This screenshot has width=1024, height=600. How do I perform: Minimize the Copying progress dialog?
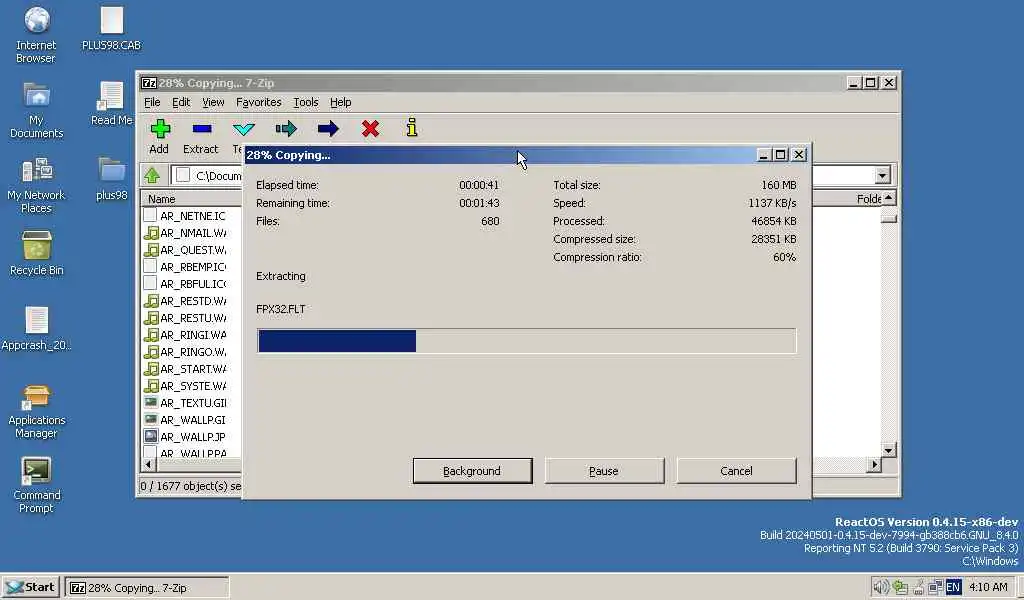[x=763, y=155]
